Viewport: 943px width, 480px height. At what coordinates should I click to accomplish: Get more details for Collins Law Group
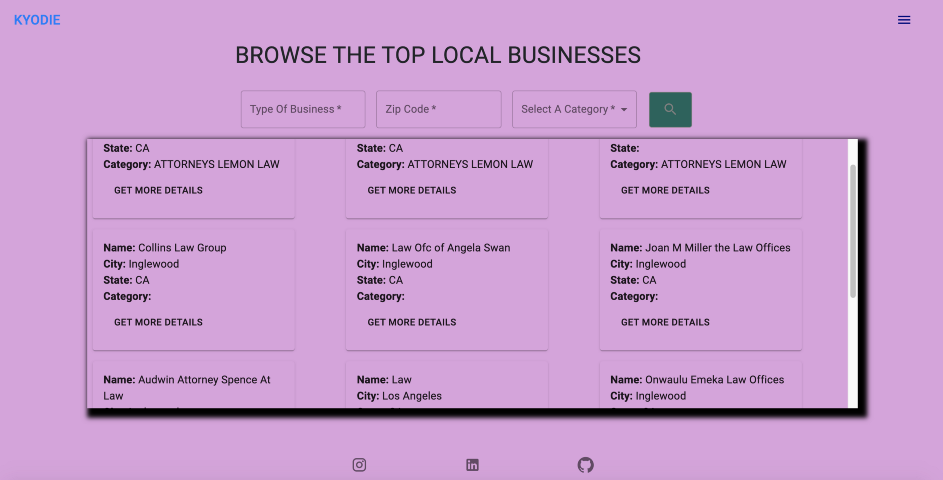click(158, 322)
